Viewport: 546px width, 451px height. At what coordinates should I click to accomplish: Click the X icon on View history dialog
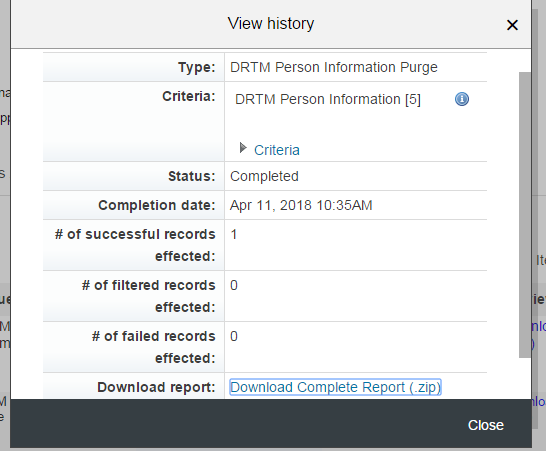click(512, 25)
